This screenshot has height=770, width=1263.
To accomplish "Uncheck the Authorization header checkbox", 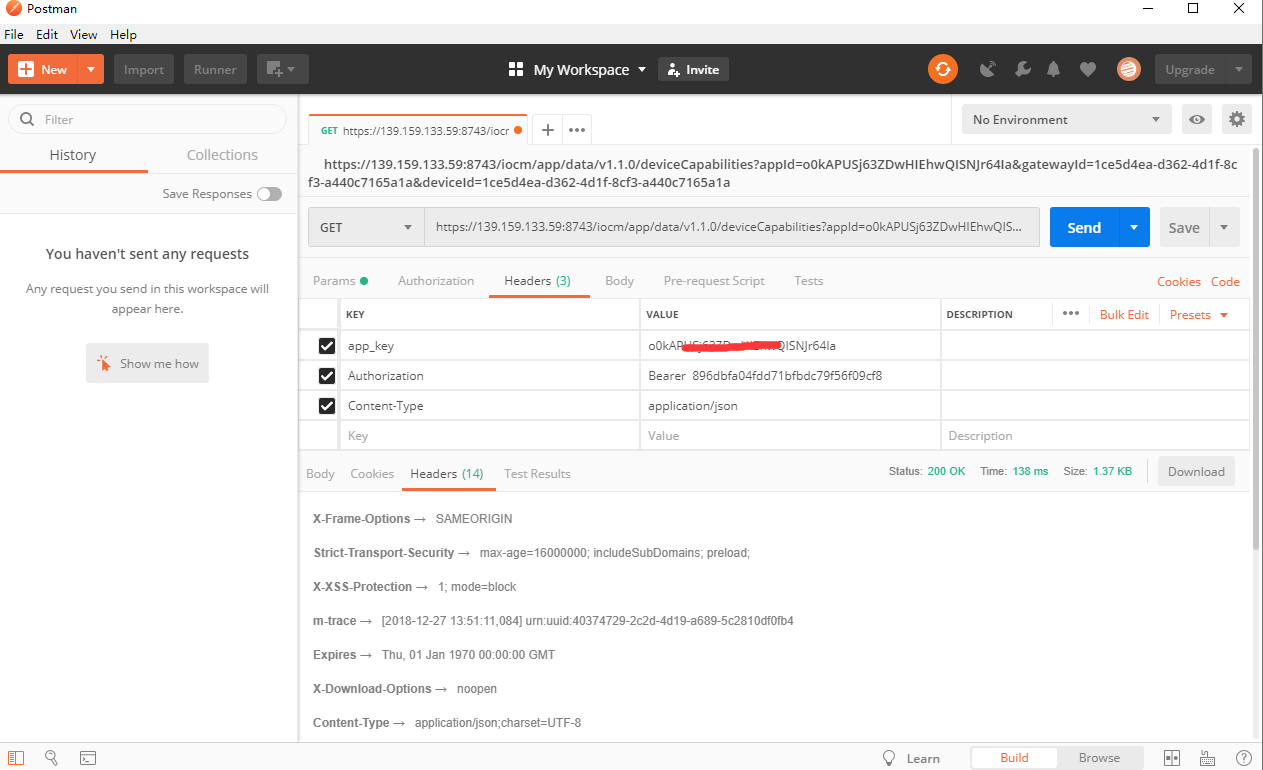I will 326,376.
